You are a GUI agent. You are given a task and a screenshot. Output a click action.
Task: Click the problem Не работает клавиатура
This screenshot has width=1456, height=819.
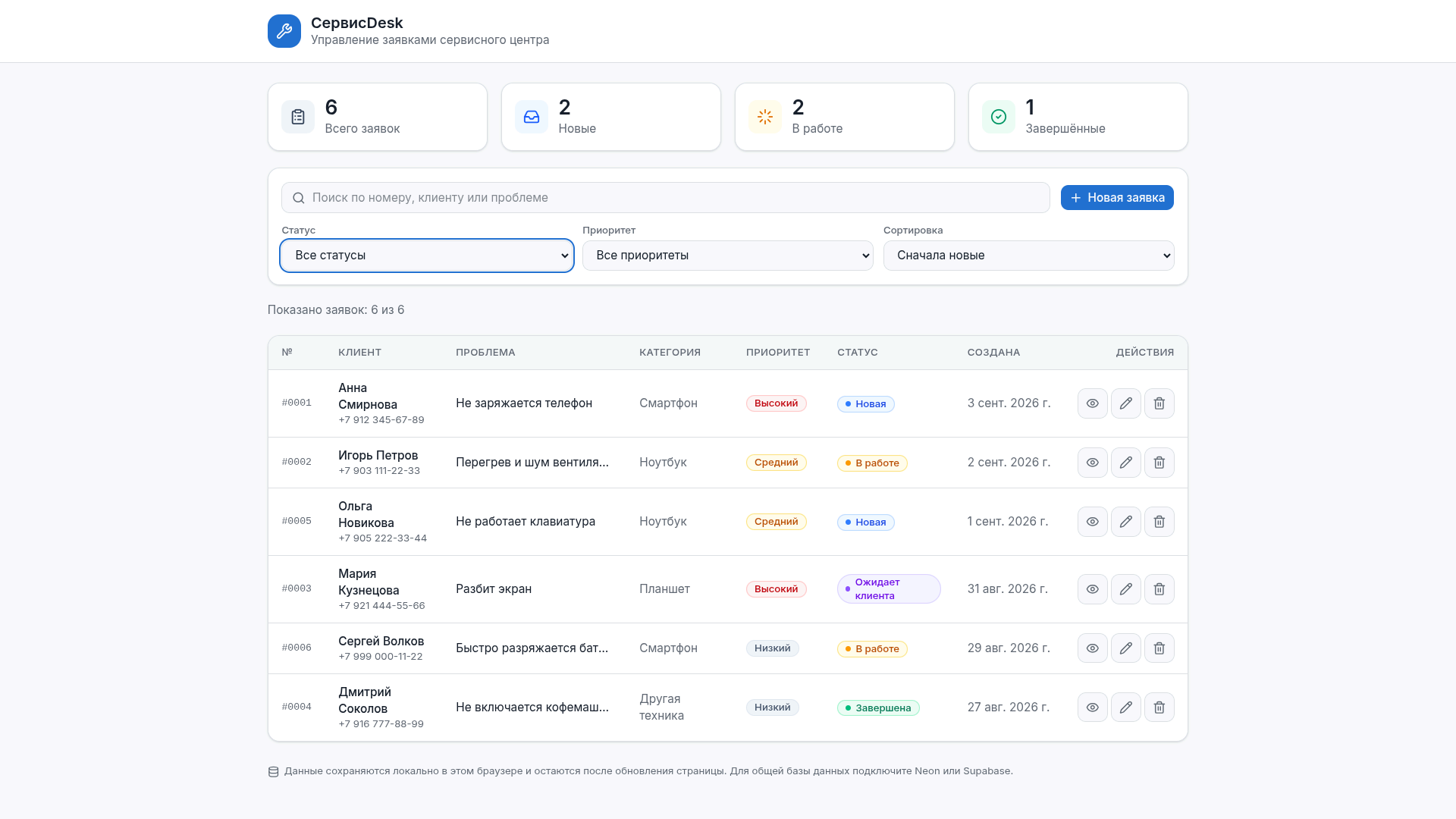pos(526,522)
